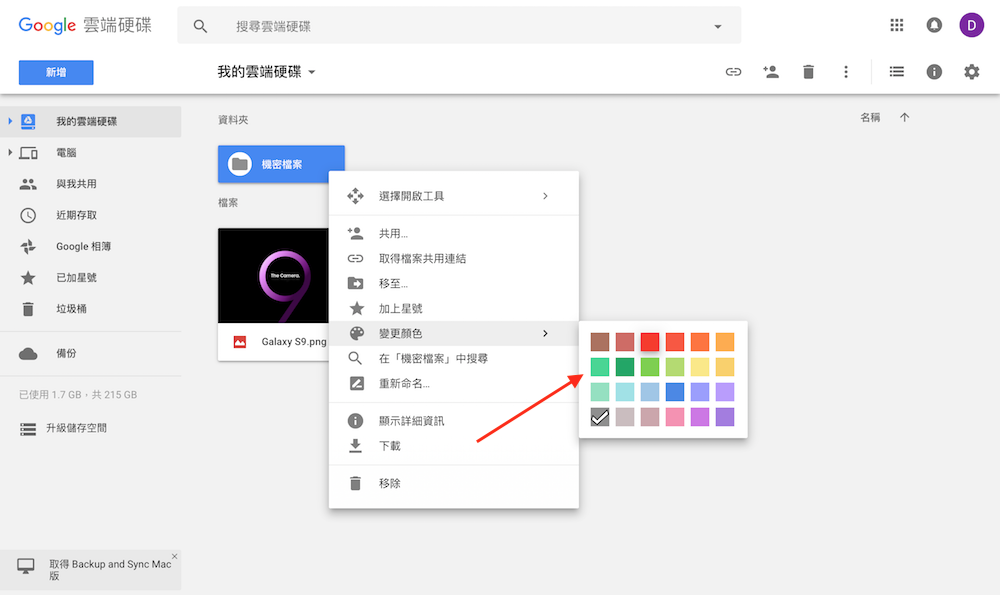1000x595 pixels.
Task: Open the Google apps grid icon
Action: point(896,24)
